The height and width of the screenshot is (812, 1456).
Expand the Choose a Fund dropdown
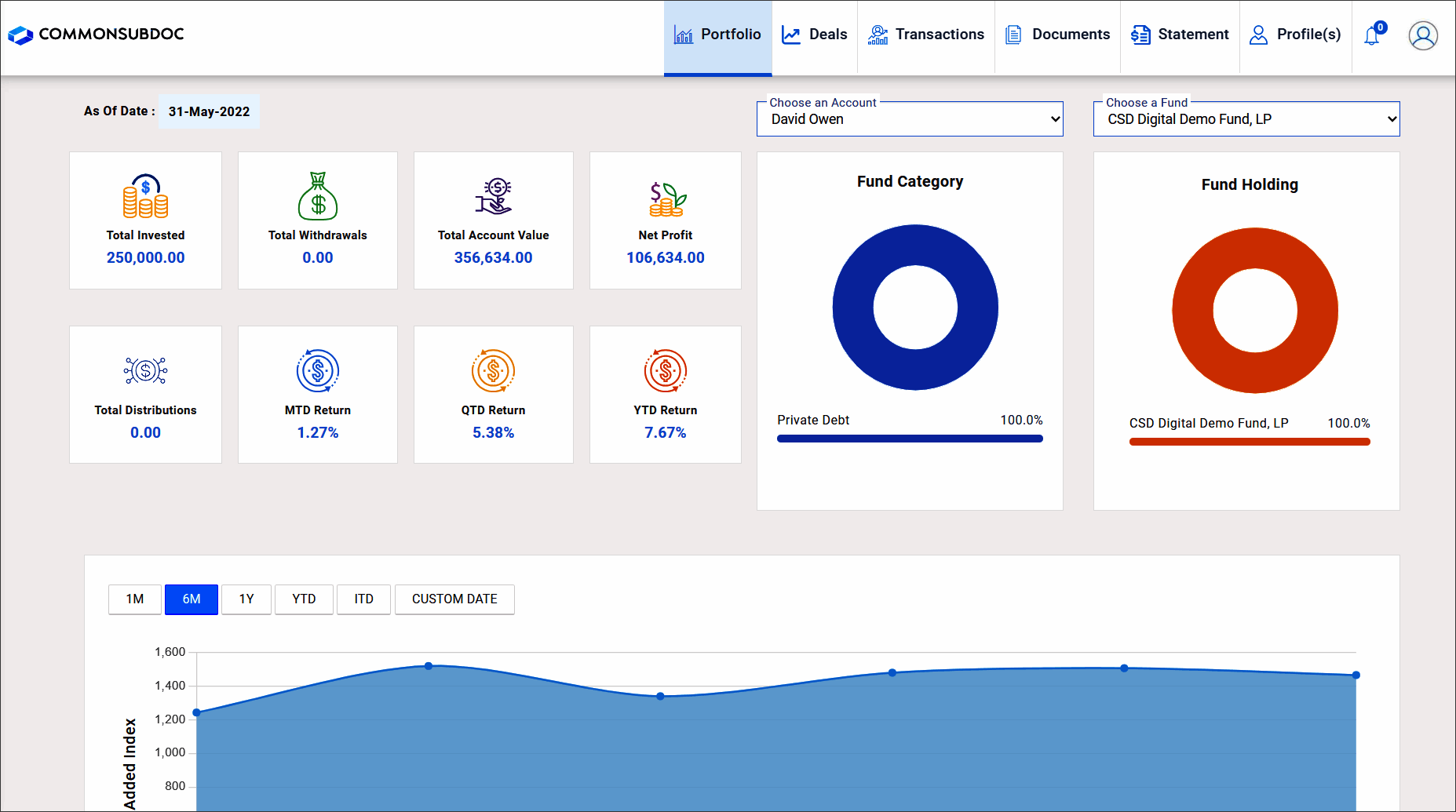1246,119
